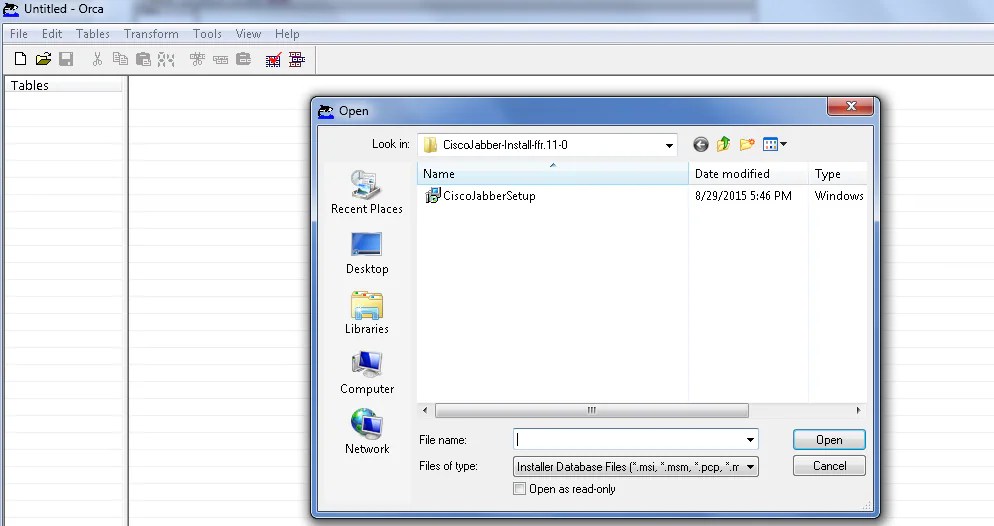The width and height of the screenshot is (994, 526).
Task: Click the horizontal scrollbar thumb in file list
Action: (x=591, y=410)
